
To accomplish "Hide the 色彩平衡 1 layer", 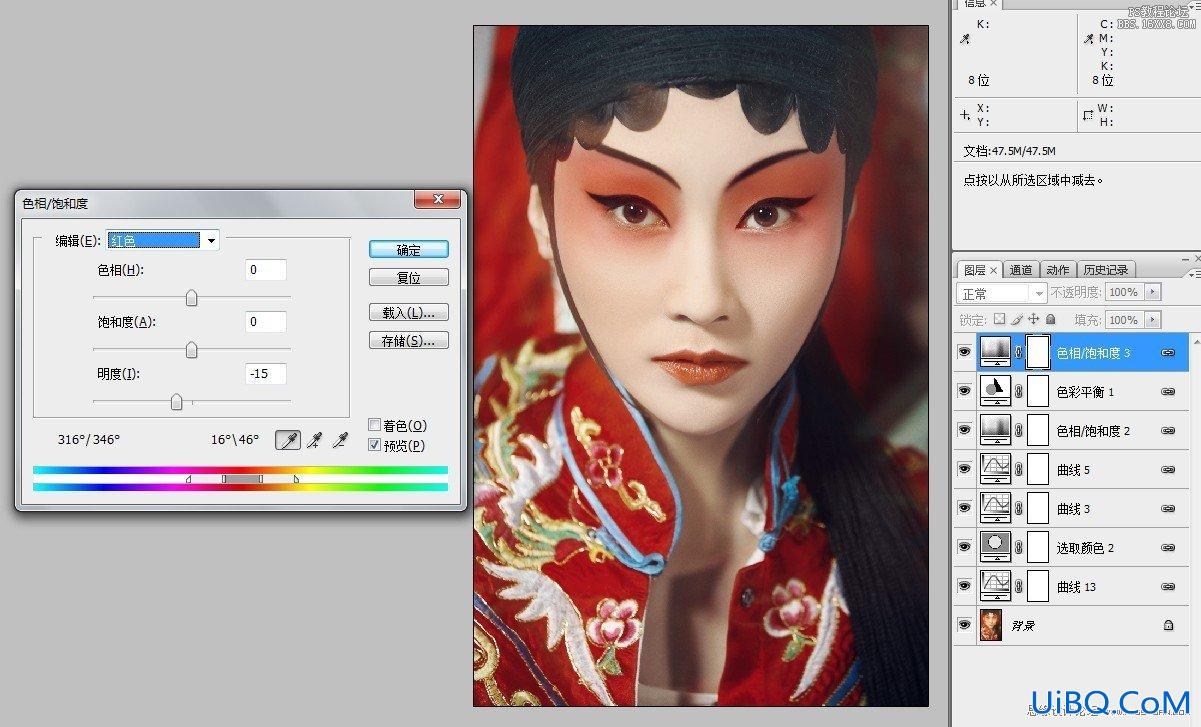I will pos(964,391).
